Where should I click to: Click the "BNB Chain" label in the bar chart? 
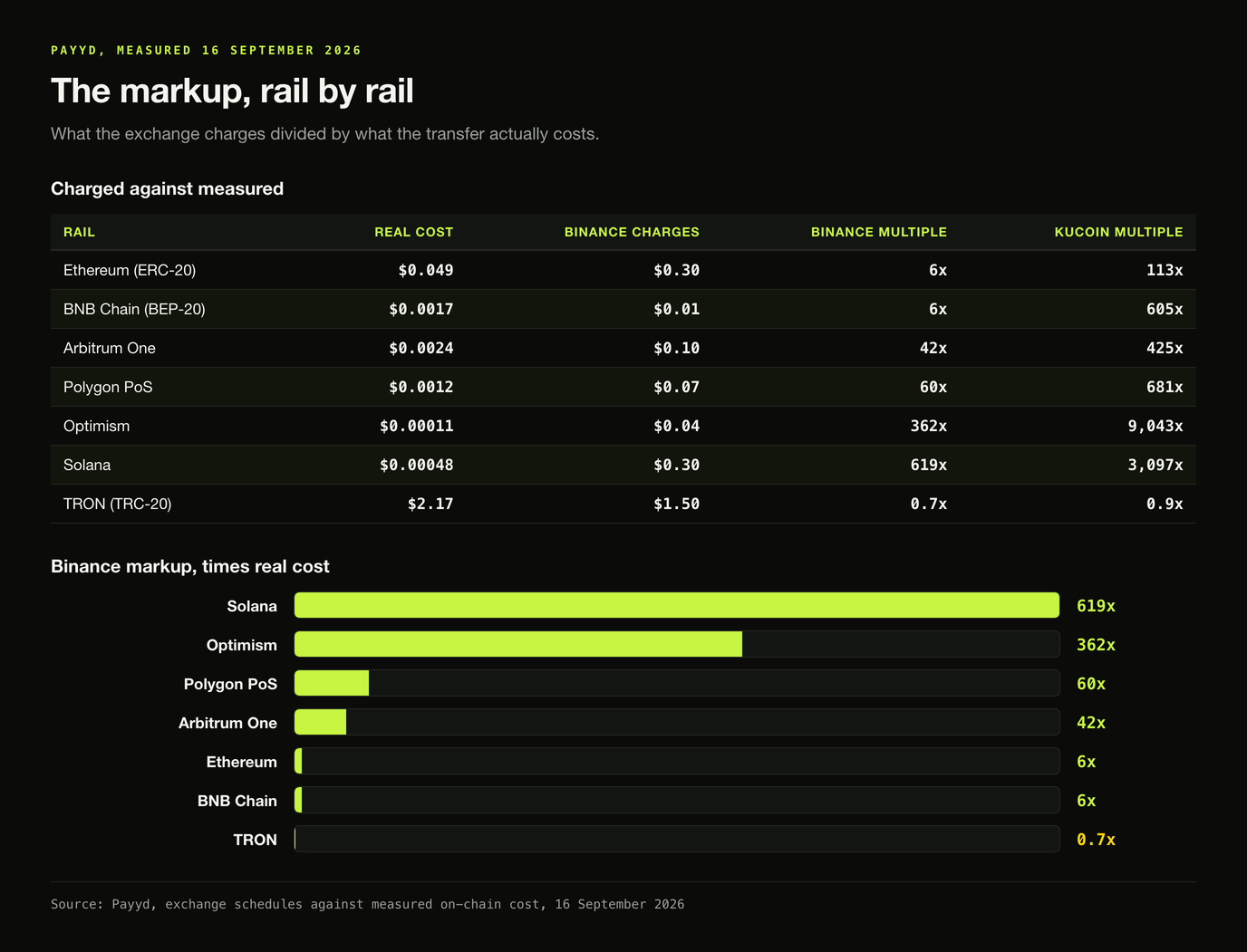coord(237,801)
